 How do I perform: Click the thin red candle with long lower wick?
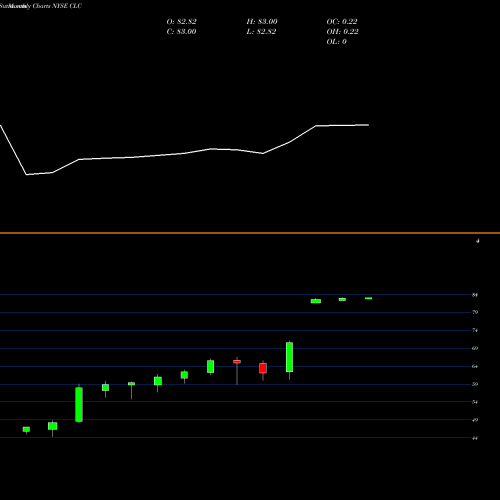coord(237,362)
